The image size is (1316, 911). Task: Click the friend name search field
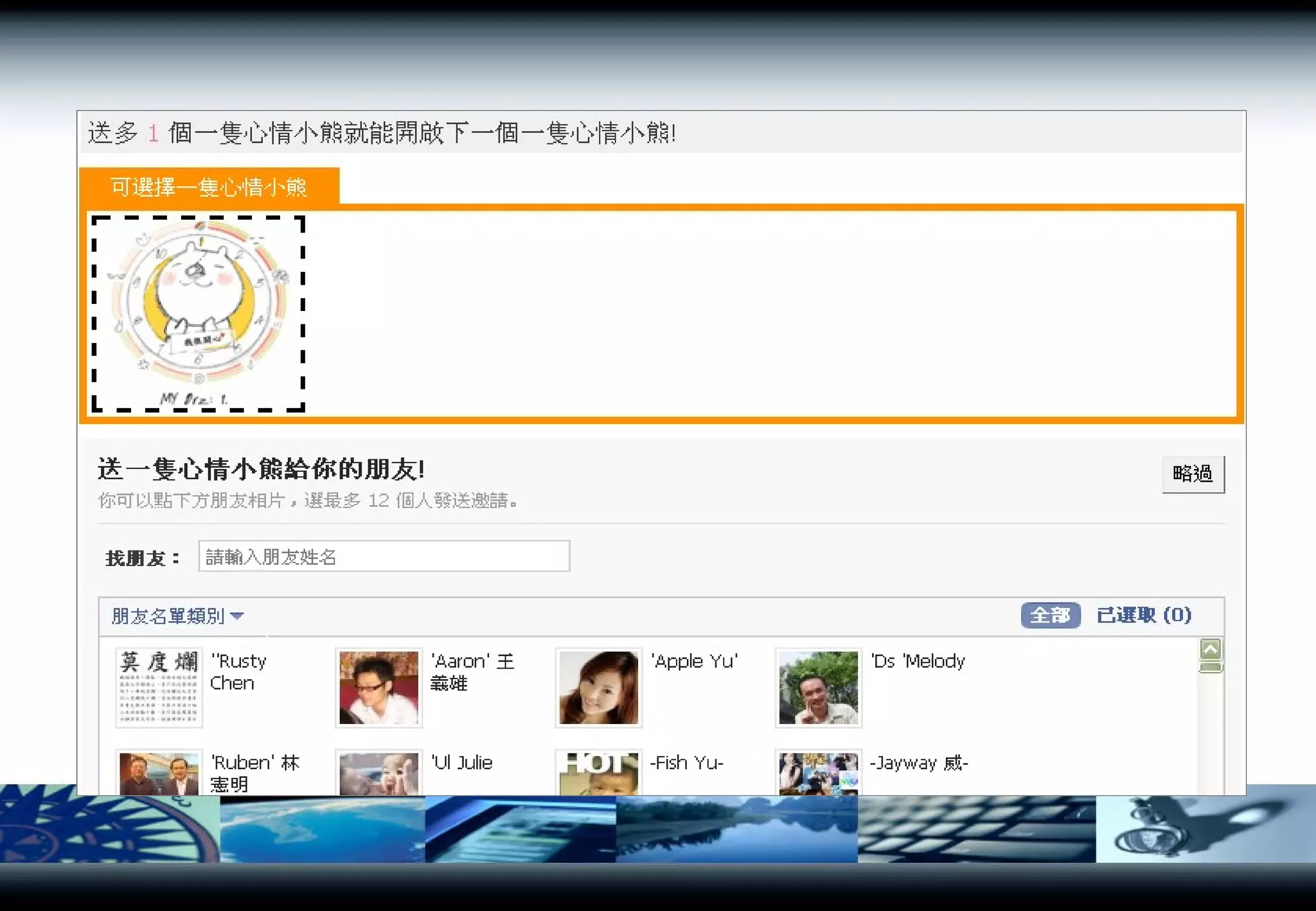(384, 556)
